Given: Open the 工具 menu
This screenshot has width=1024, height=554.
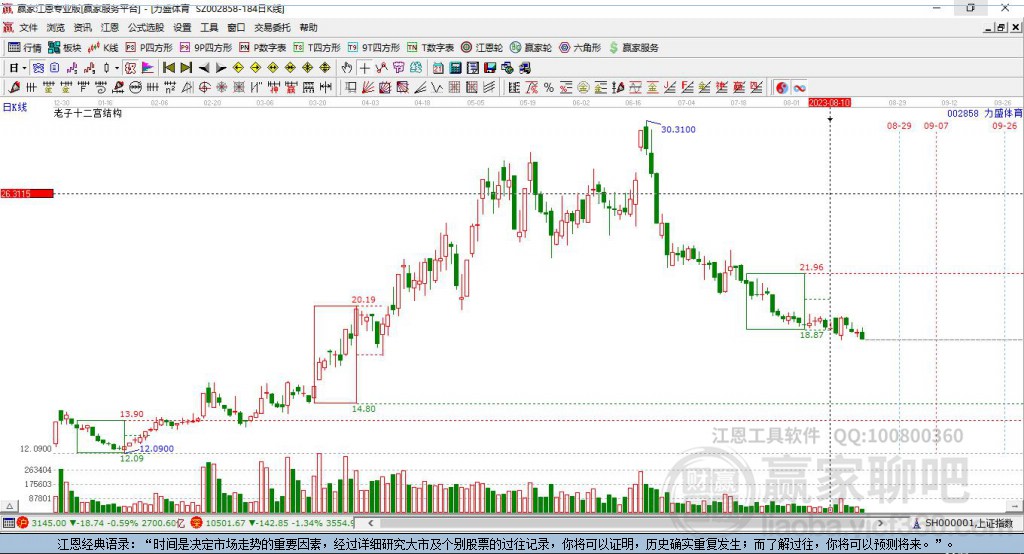Looking at the screenshot, I should pyautogui.click(x=209, y=27).
